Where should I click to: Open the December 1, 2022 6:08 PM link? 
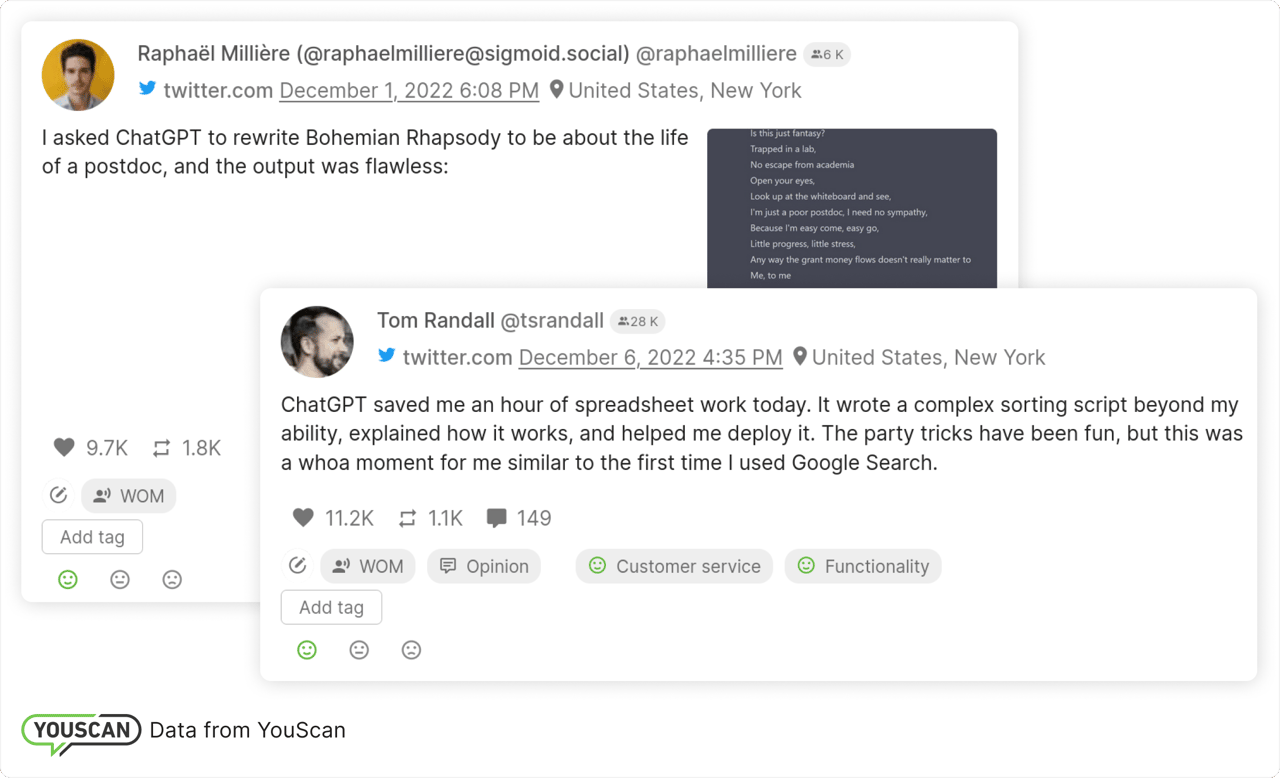(x=409, y=90)
